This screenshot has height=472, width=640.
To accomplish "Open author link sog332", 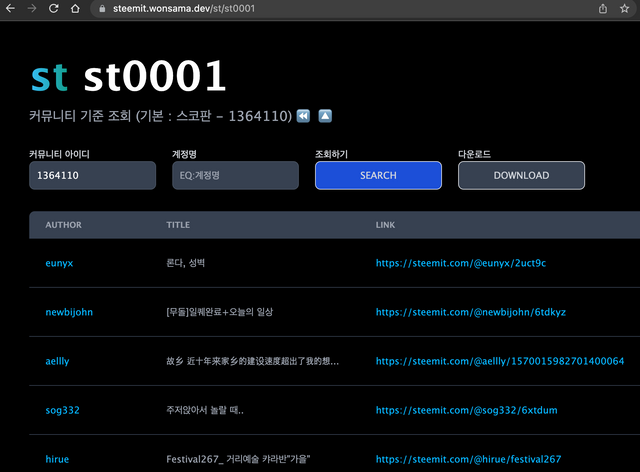I will [62, 410].
